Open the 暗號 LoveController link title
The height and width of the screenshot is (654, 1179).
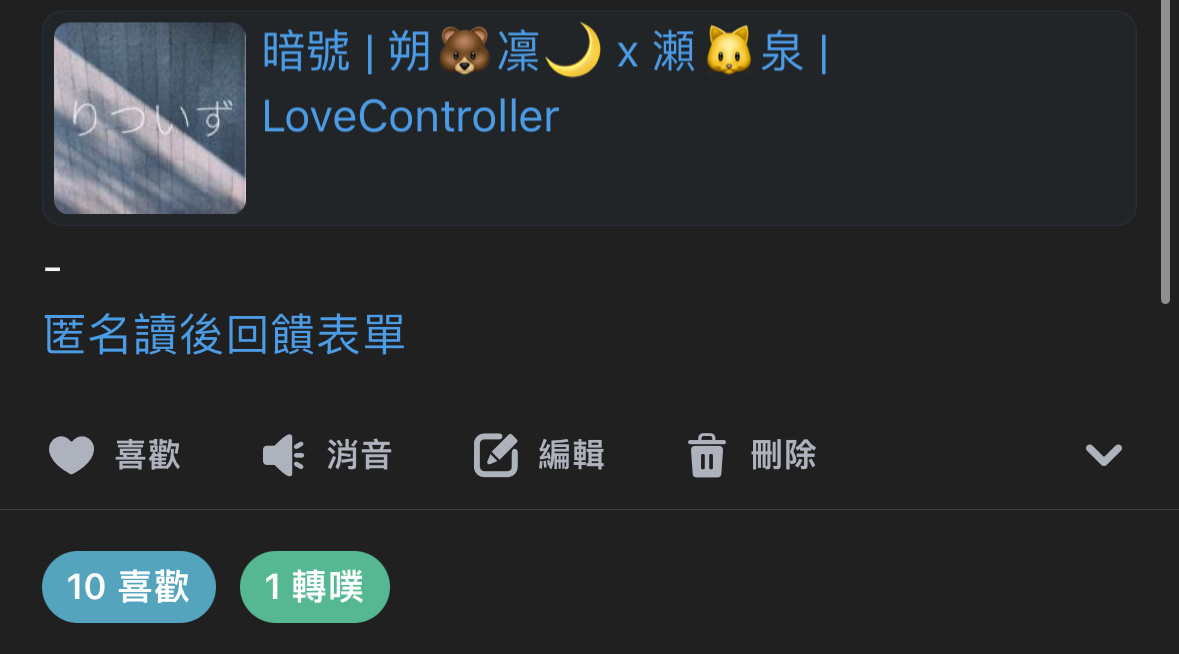pos(545,83)
